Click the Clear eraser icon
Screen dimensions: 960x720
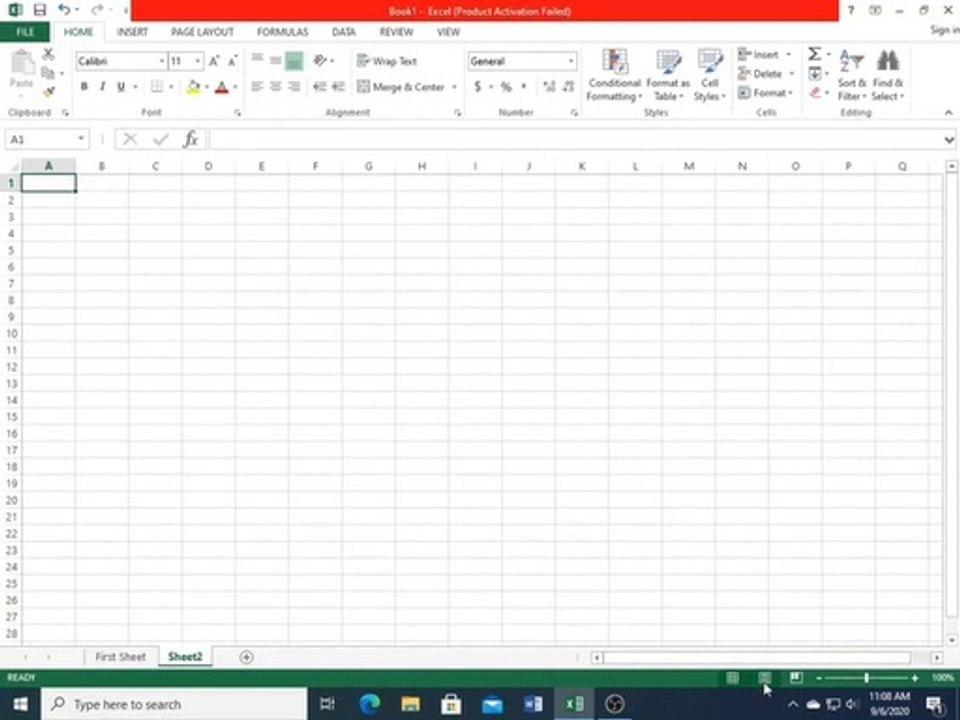coord(814,92)
